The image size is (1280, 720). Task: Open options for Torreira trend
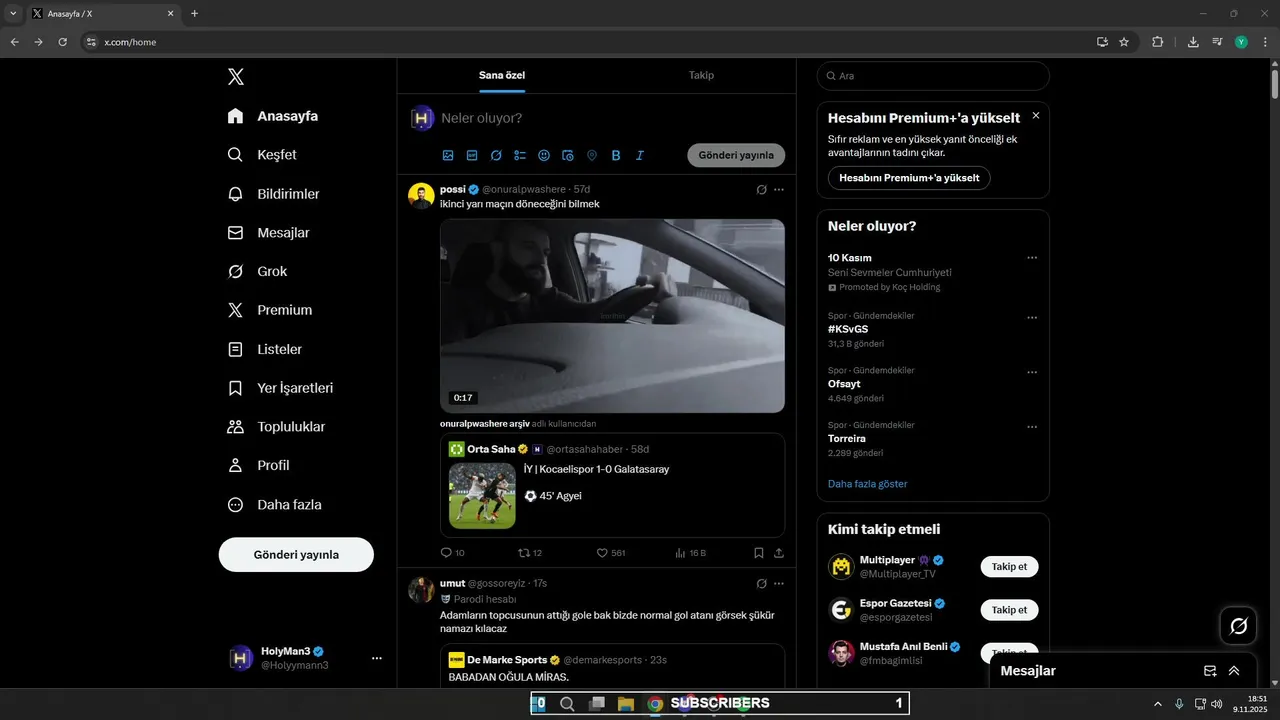tap(1032, 427)
